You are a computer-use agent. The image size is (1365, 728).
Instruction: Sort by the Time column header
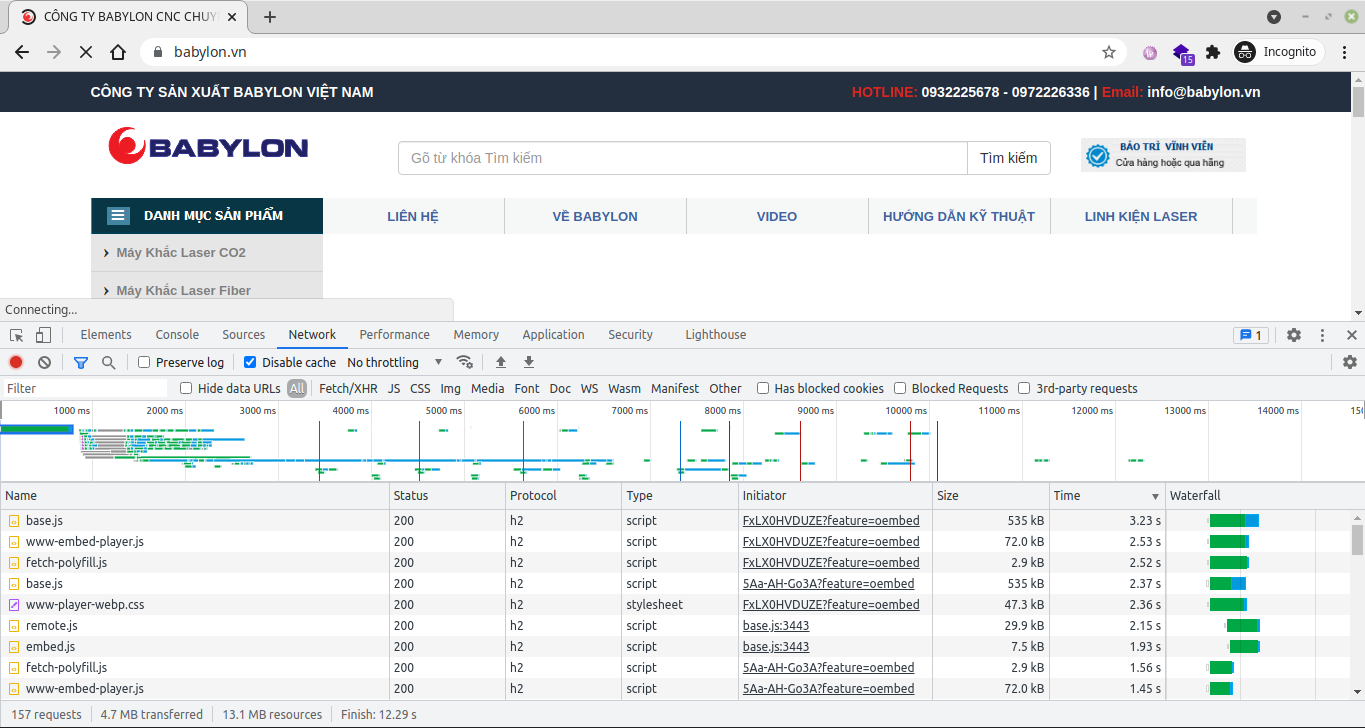point(1107,495)
